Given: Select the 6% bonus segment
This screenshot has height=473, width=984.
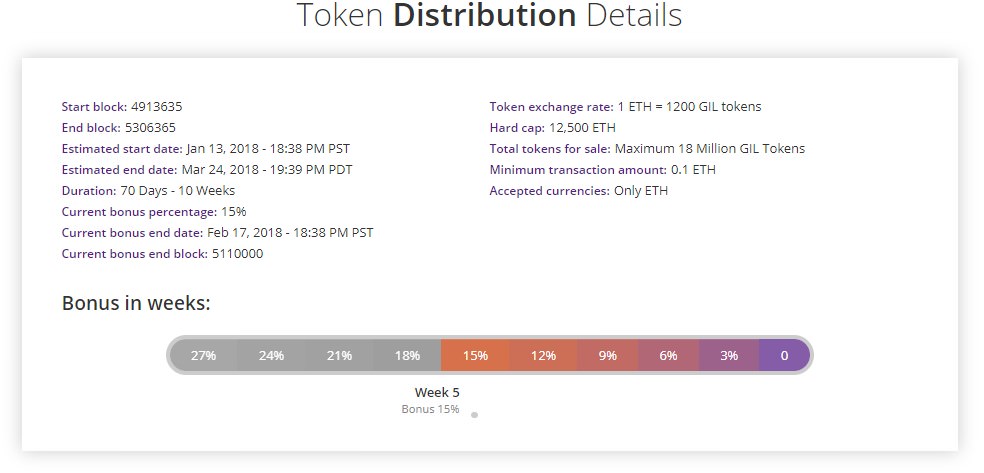Looking at the screenshot, I should (668, 355).
